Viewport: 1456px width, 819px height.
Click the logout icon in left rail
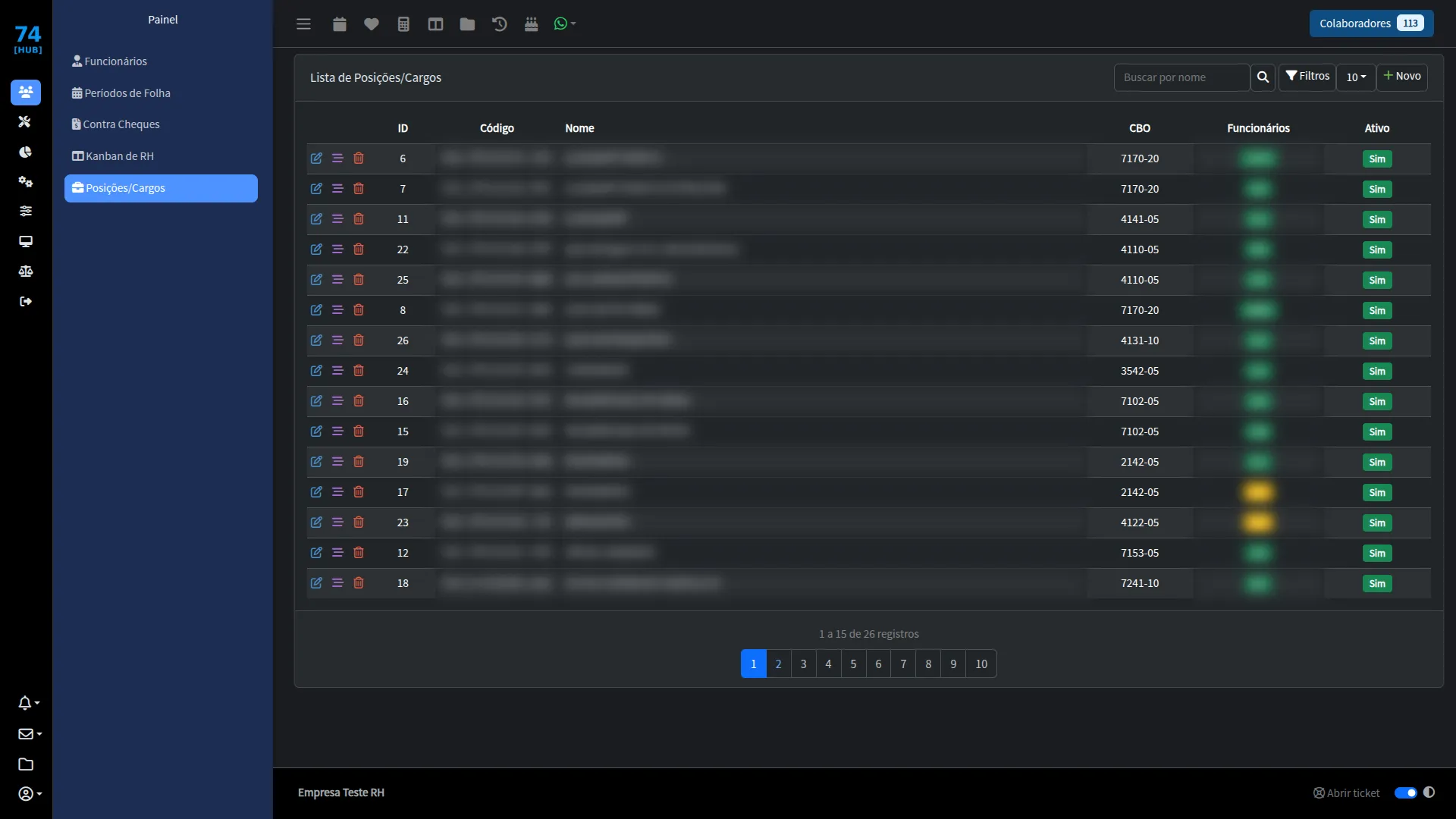click(25, 302)
